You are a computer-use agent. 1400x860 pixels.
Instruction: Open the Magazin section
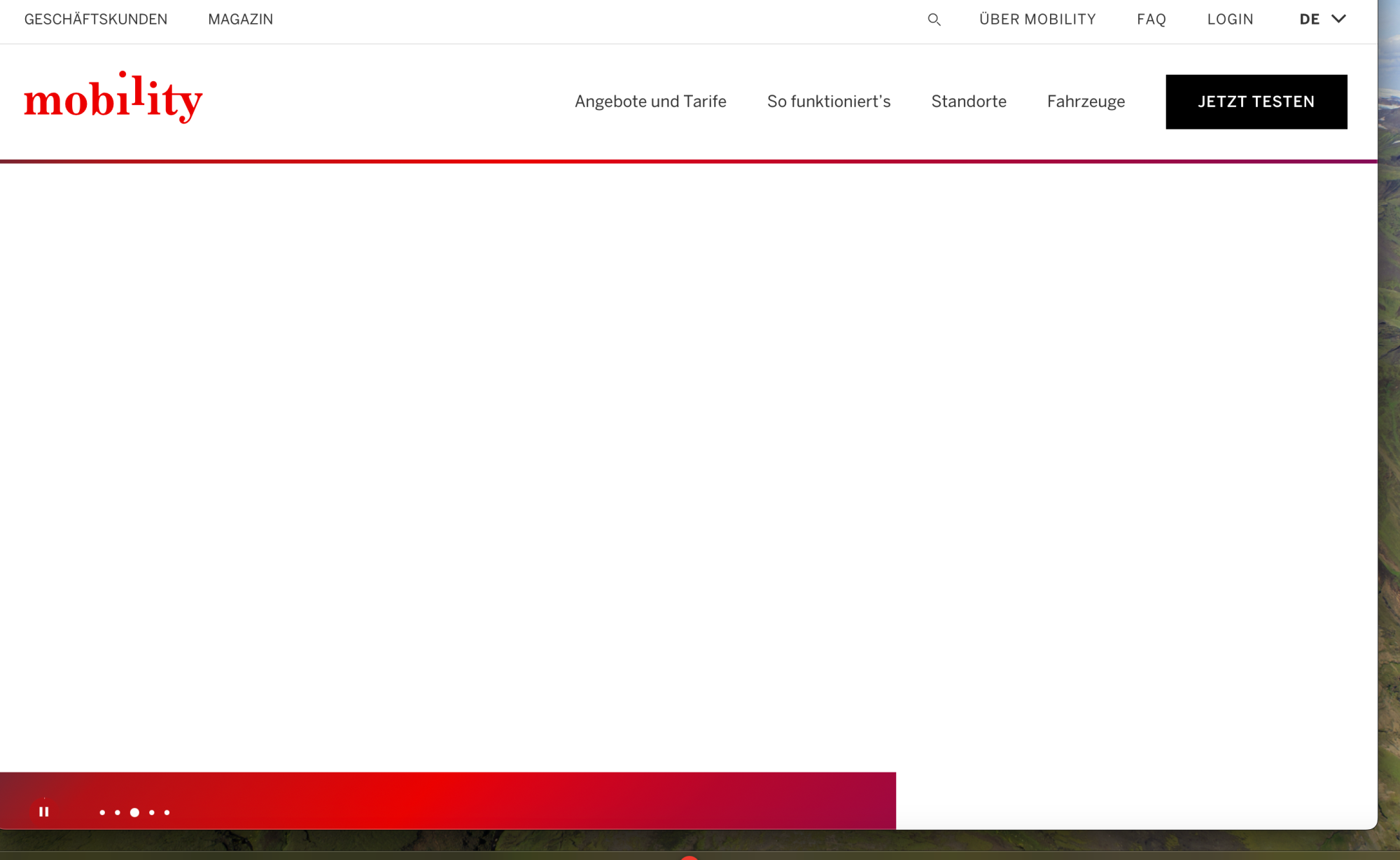click(241, 19)
